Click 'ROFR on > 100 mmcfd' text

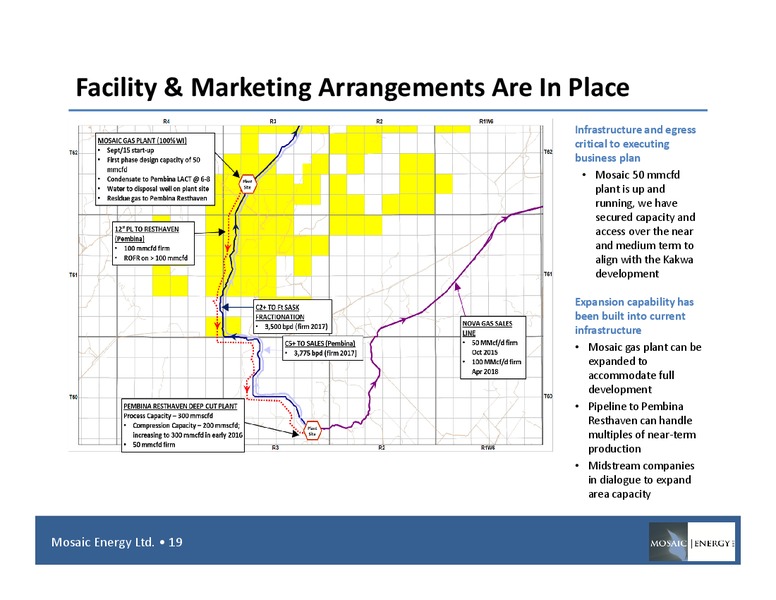pyautogui.click(x=155, y=258)
